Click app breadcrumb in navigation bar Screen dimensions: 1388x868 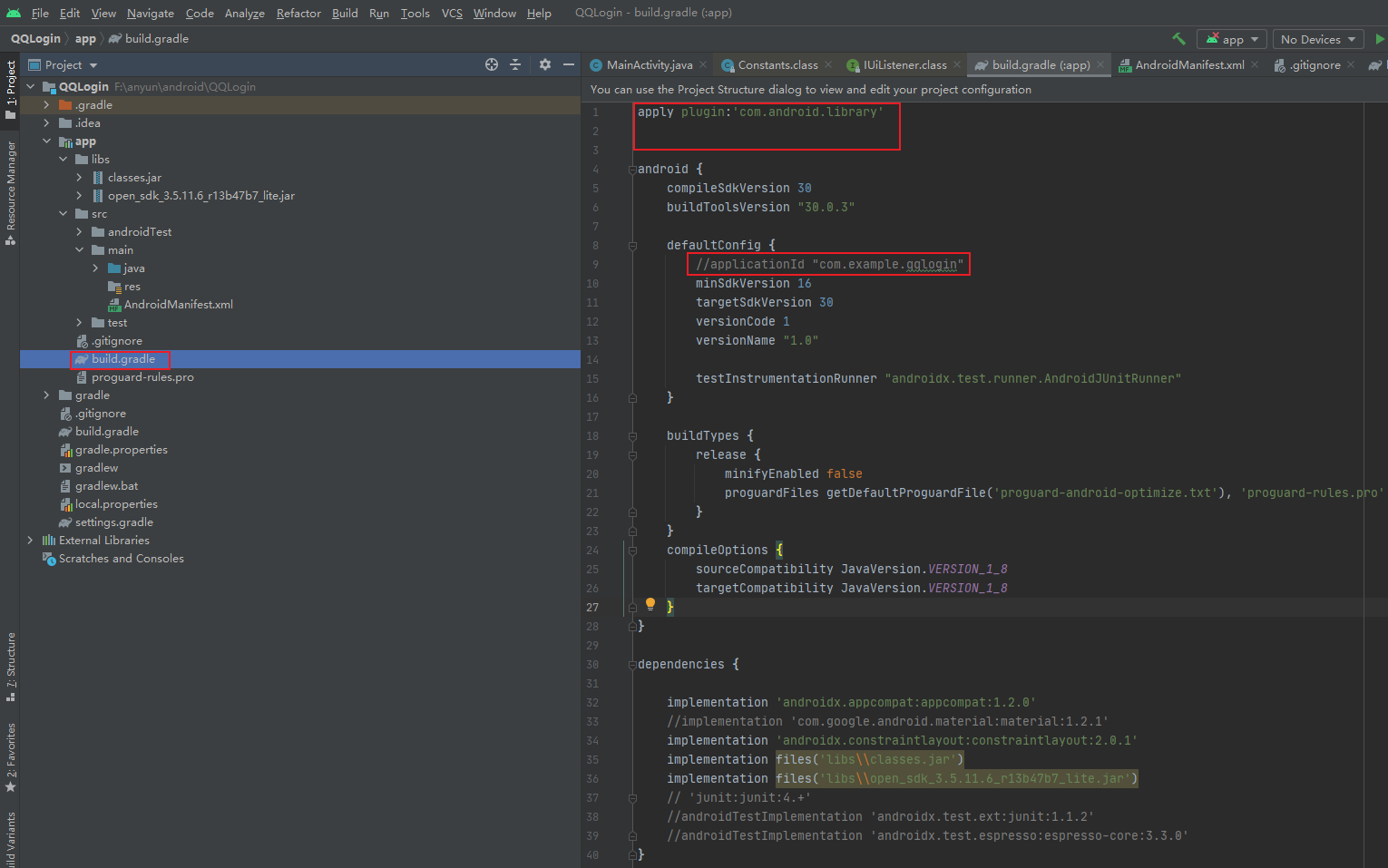point(85,39)
